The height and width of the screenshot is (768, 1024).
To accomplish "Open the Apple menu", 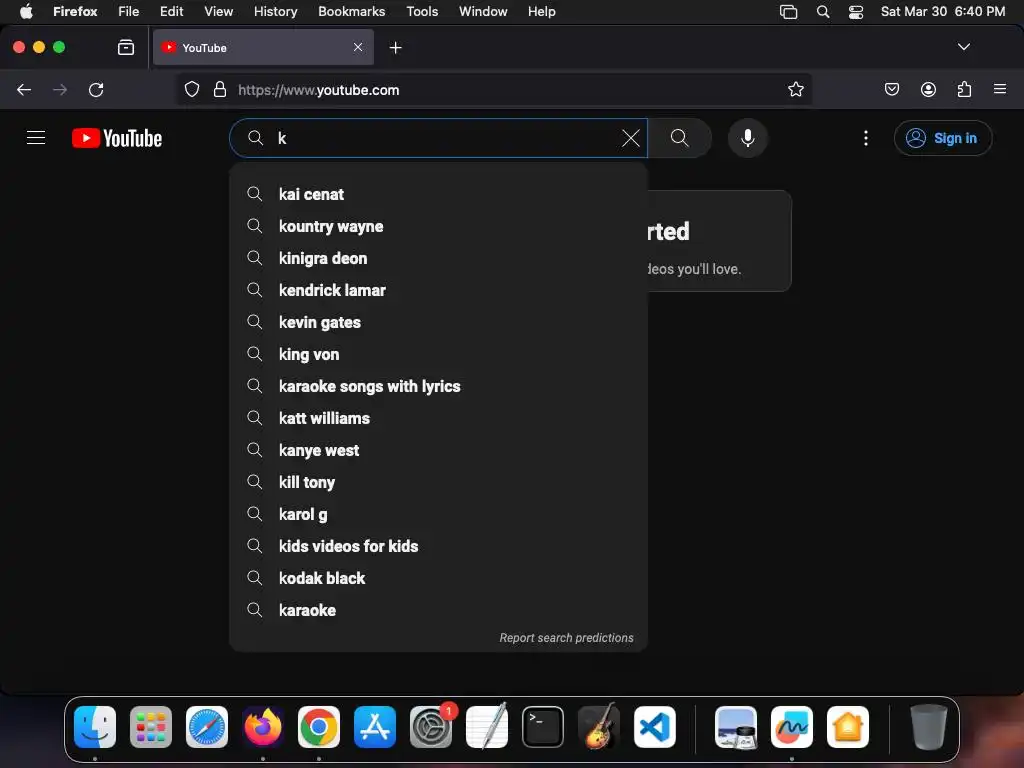I will (x=25, y=11).
